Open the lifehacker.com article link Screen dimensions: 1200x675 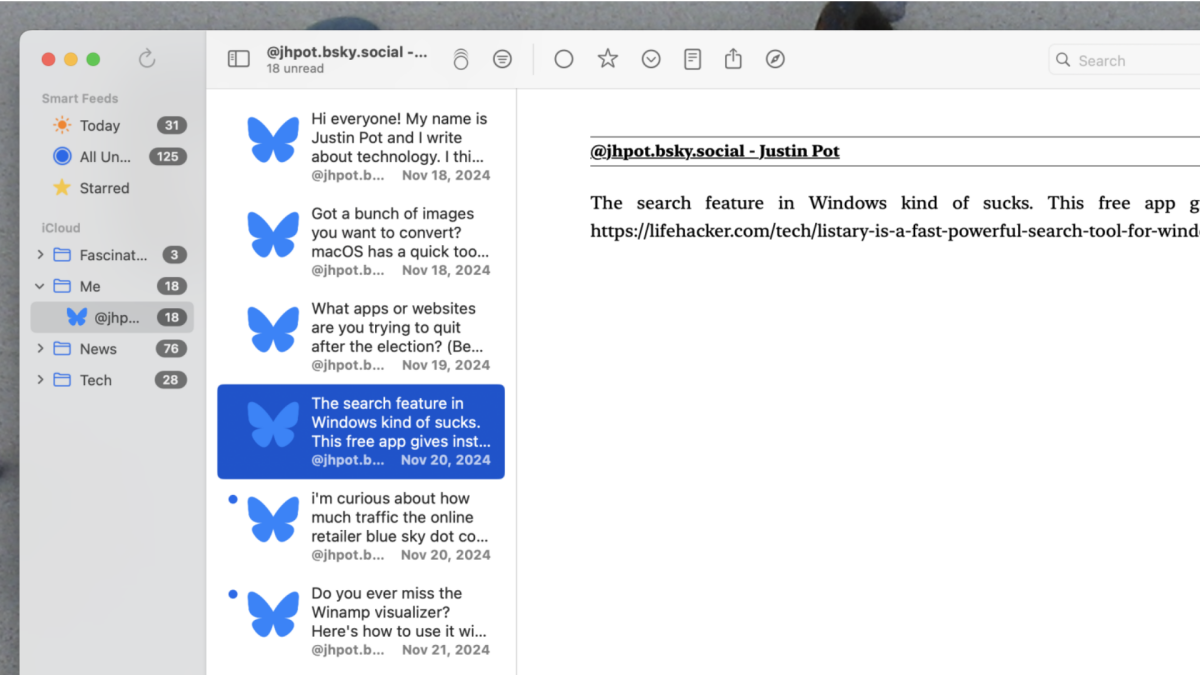(895, 231)
